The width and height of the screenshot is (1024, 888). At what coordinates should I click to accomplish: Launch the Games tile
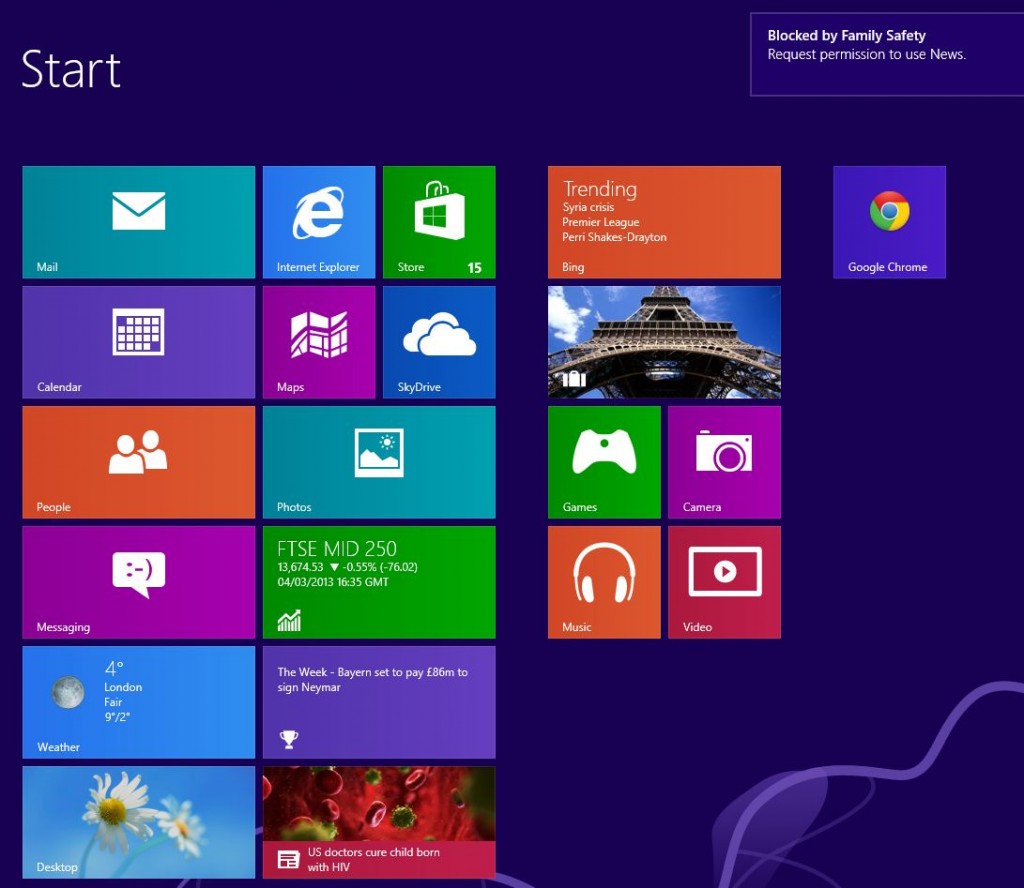[x=604, y=462]
